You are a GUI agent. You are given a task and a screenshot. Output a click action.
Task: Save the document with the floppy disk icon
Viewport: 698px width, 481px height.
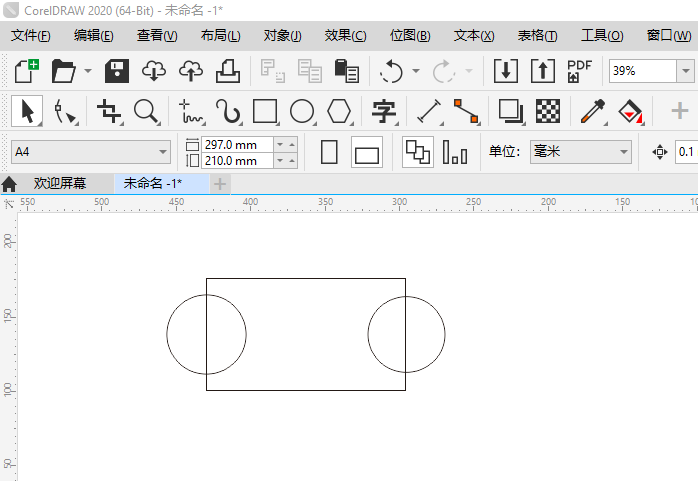coord(117,71)
